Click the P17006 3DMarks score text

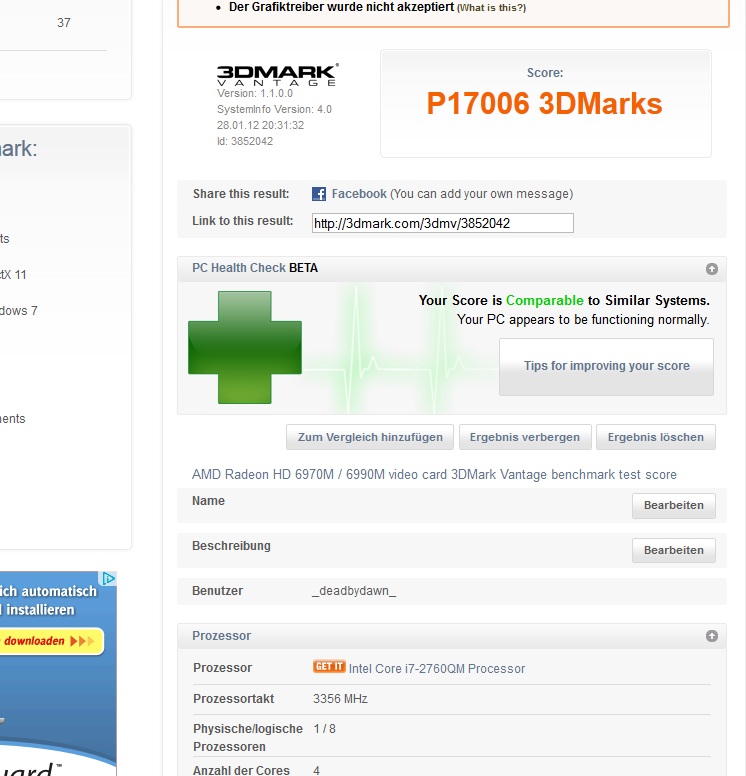click(x=545, y=103)
